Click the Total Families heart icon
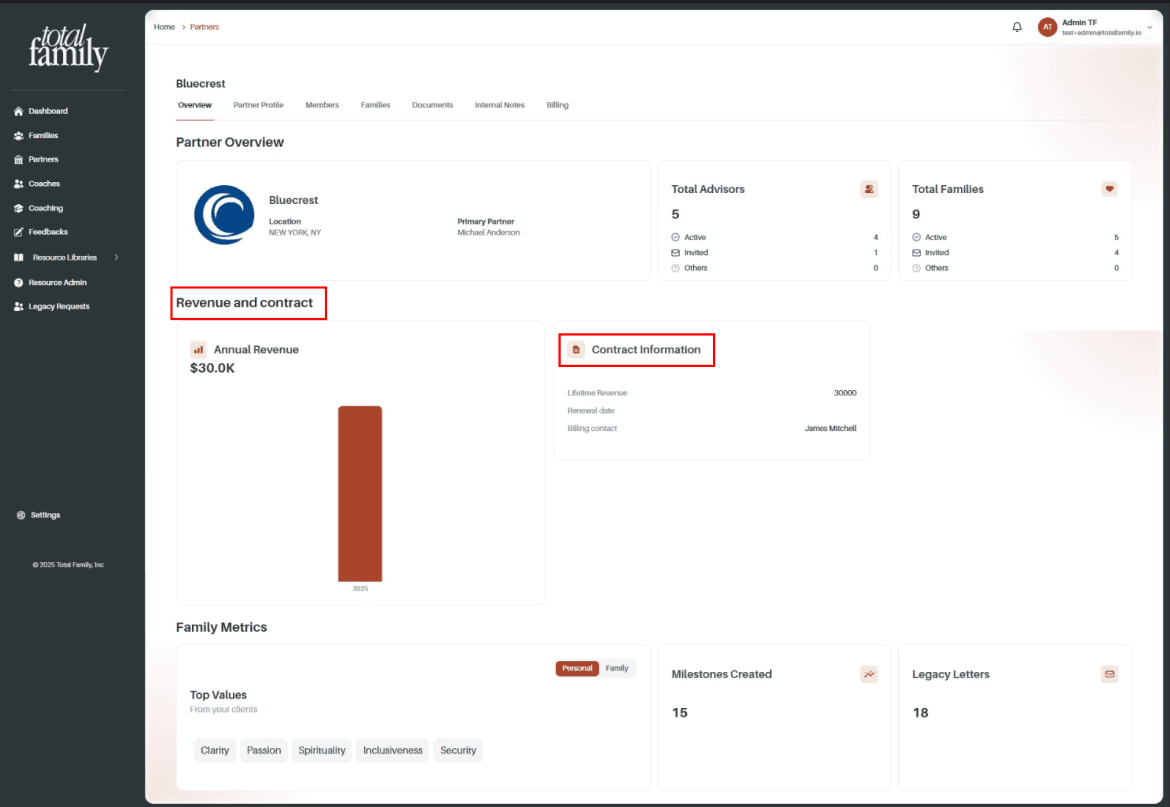 [x=1110, y=189]
